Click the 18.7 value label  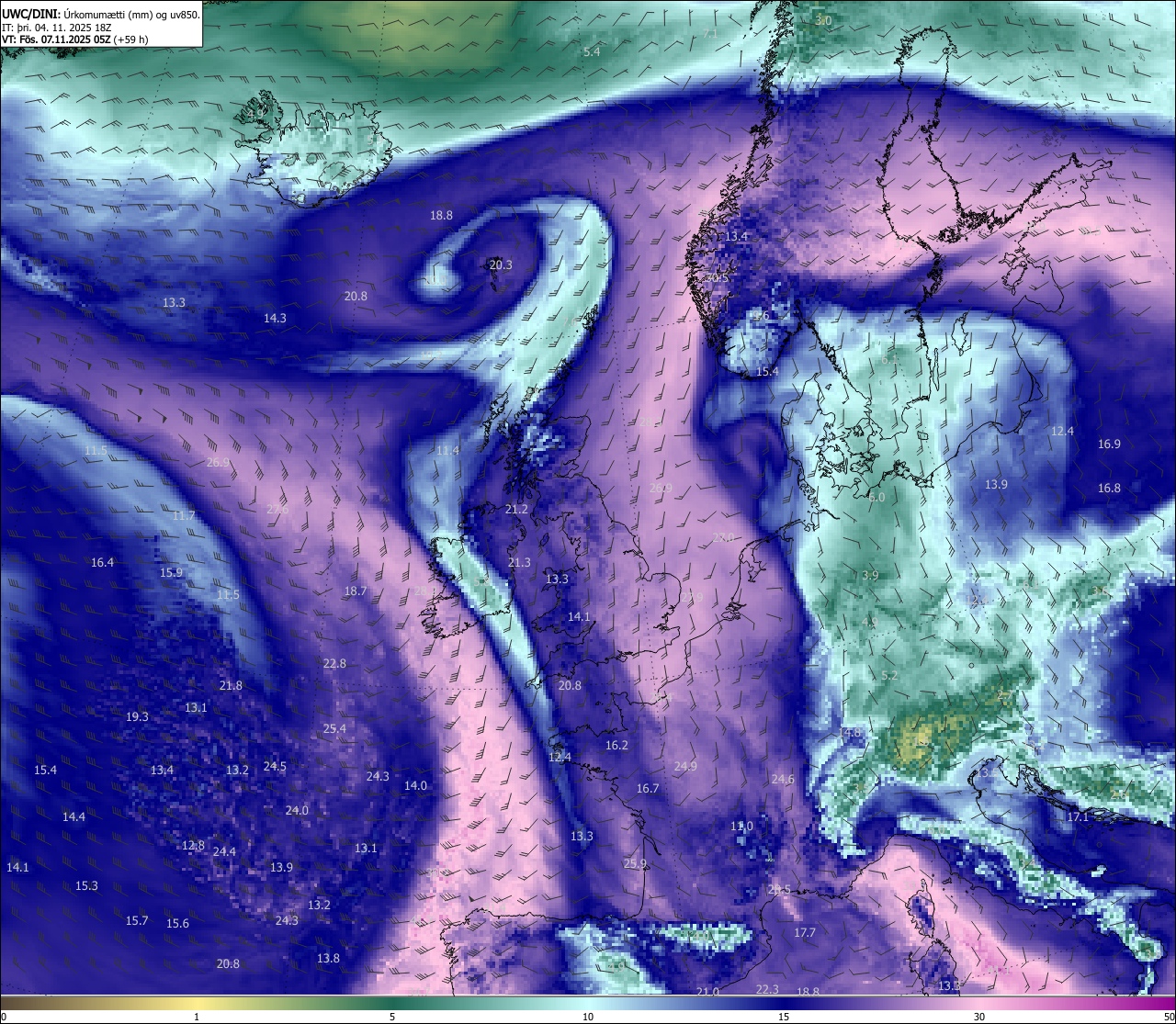[356, 591]
